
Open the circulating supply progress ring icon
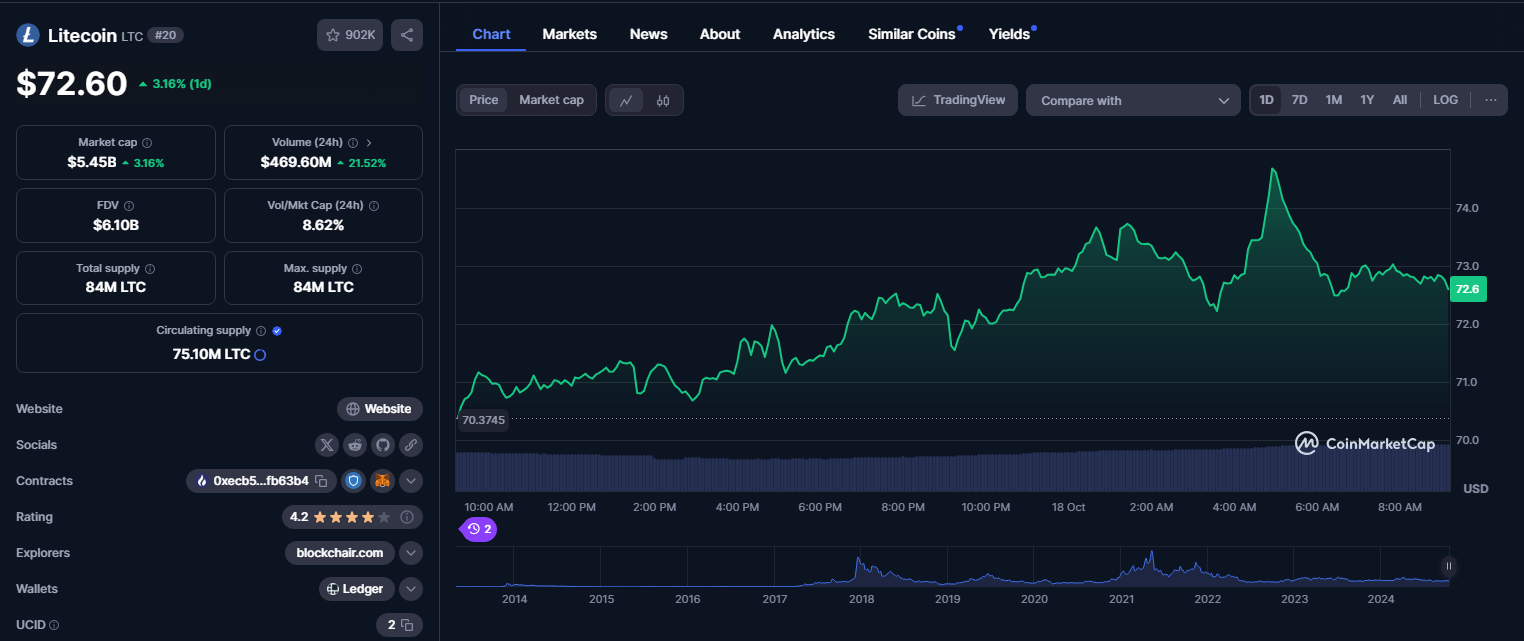(x=260, y=354)
